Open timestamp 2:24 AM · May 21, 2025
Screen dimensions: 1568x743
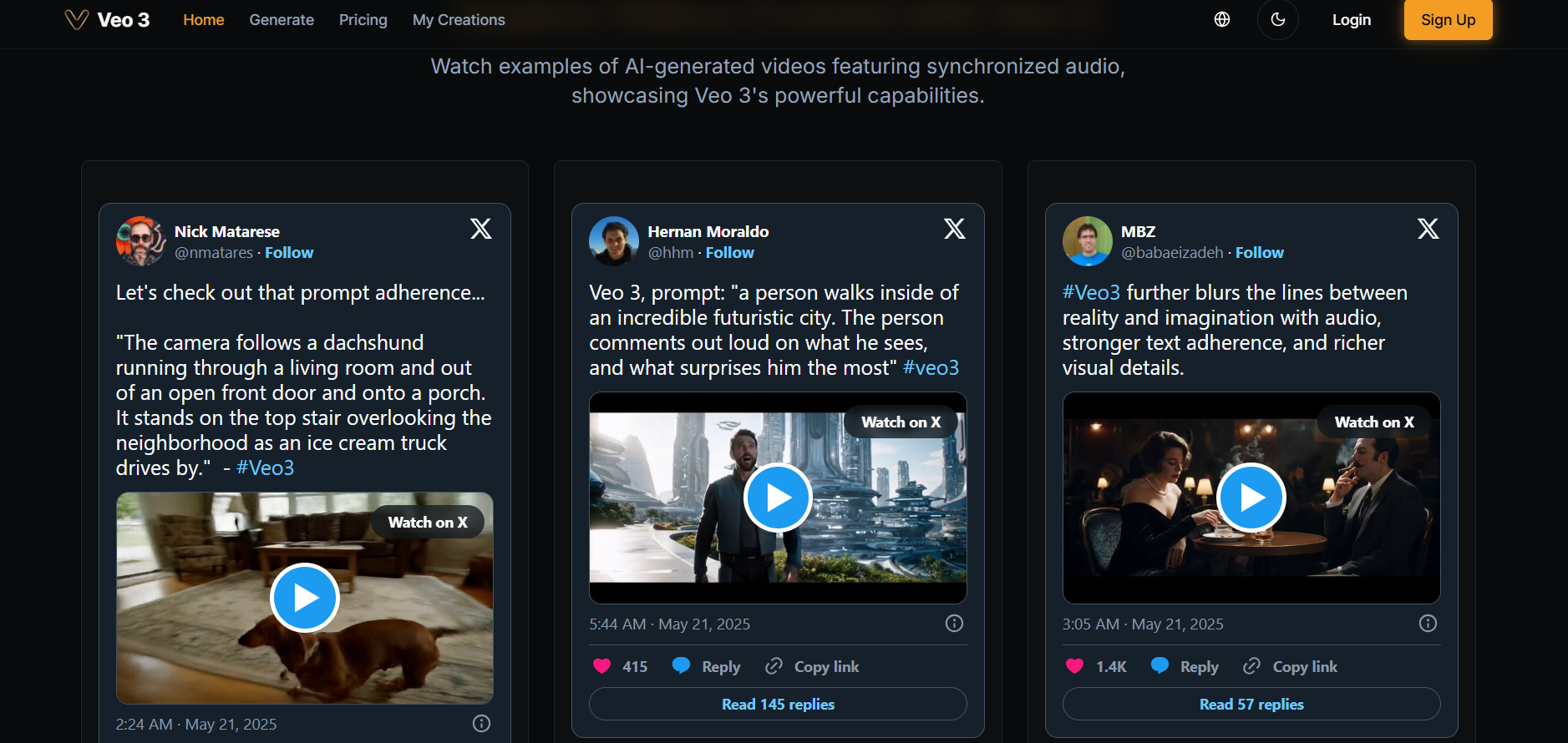[x=196, y=724]
